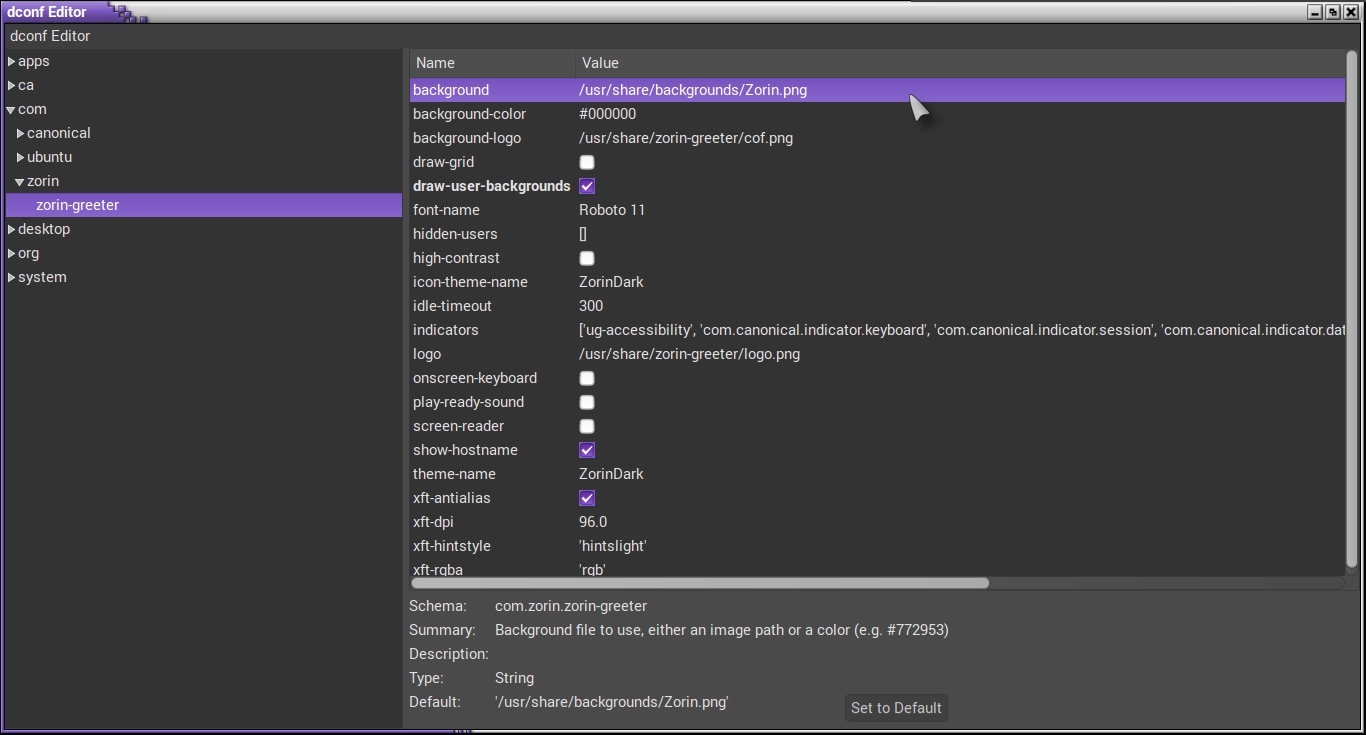This screenshot has width=1366, height=735.
Task: Expand the apps tree item
Action: click(x=11, y=61)
